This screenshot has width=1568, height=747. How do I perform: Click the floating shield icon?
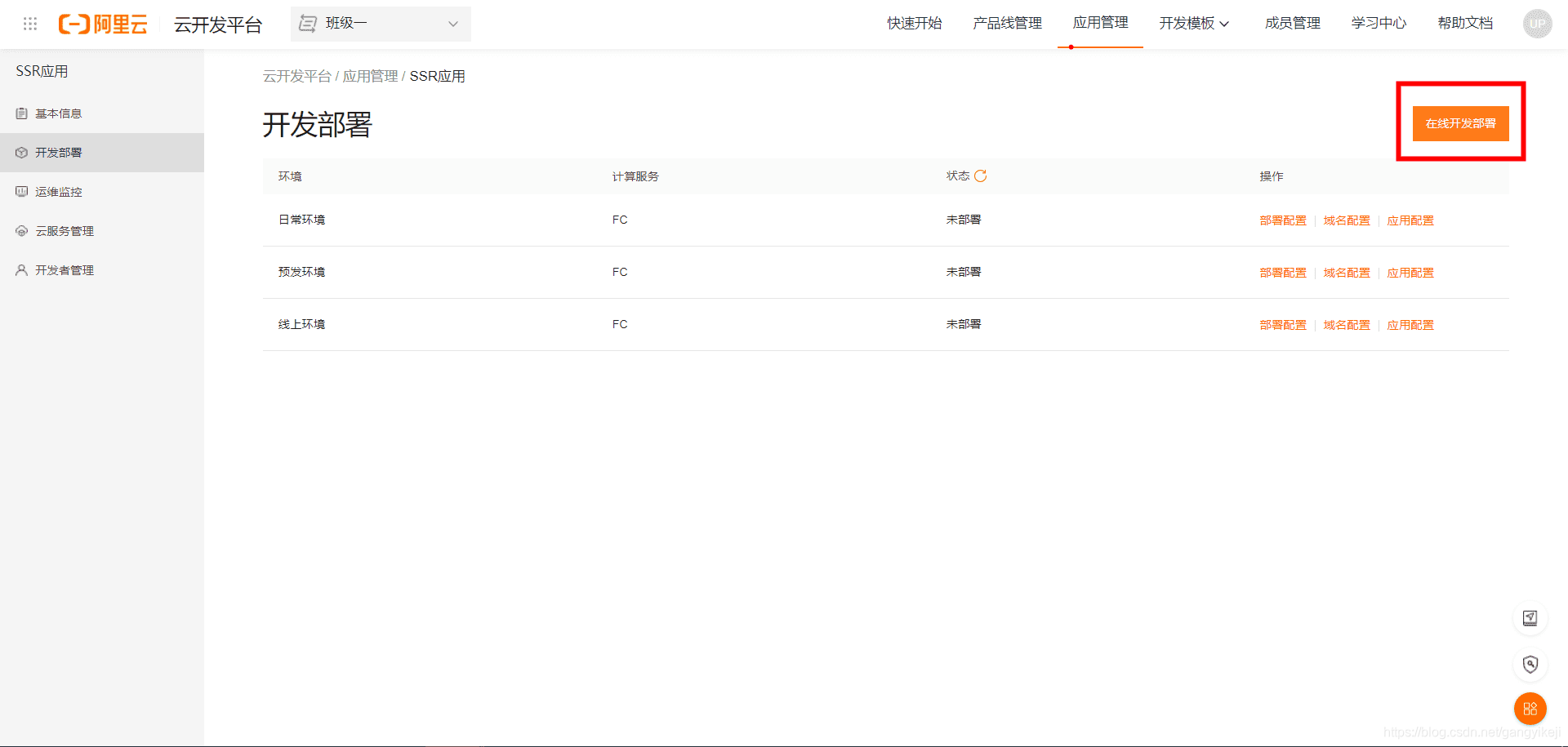(x=1530, y=664)
